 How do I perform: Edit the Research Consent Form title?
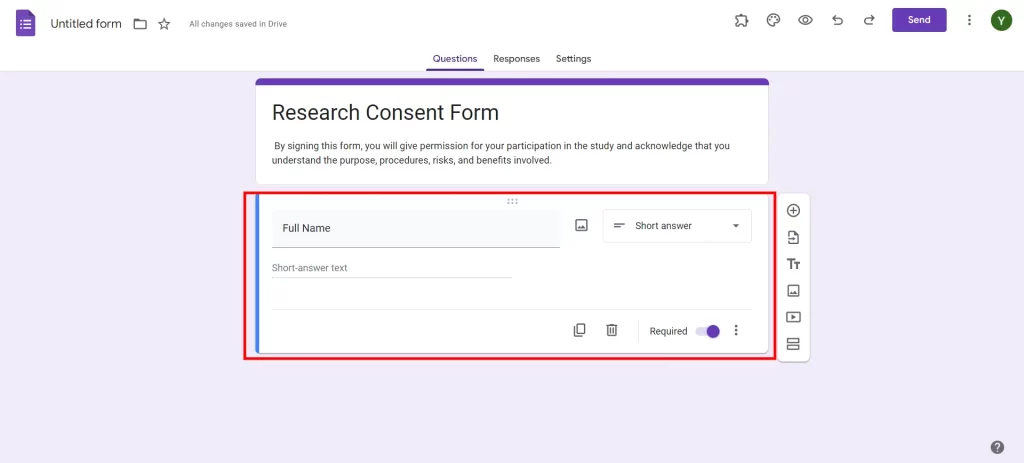(x=385, y=112)
